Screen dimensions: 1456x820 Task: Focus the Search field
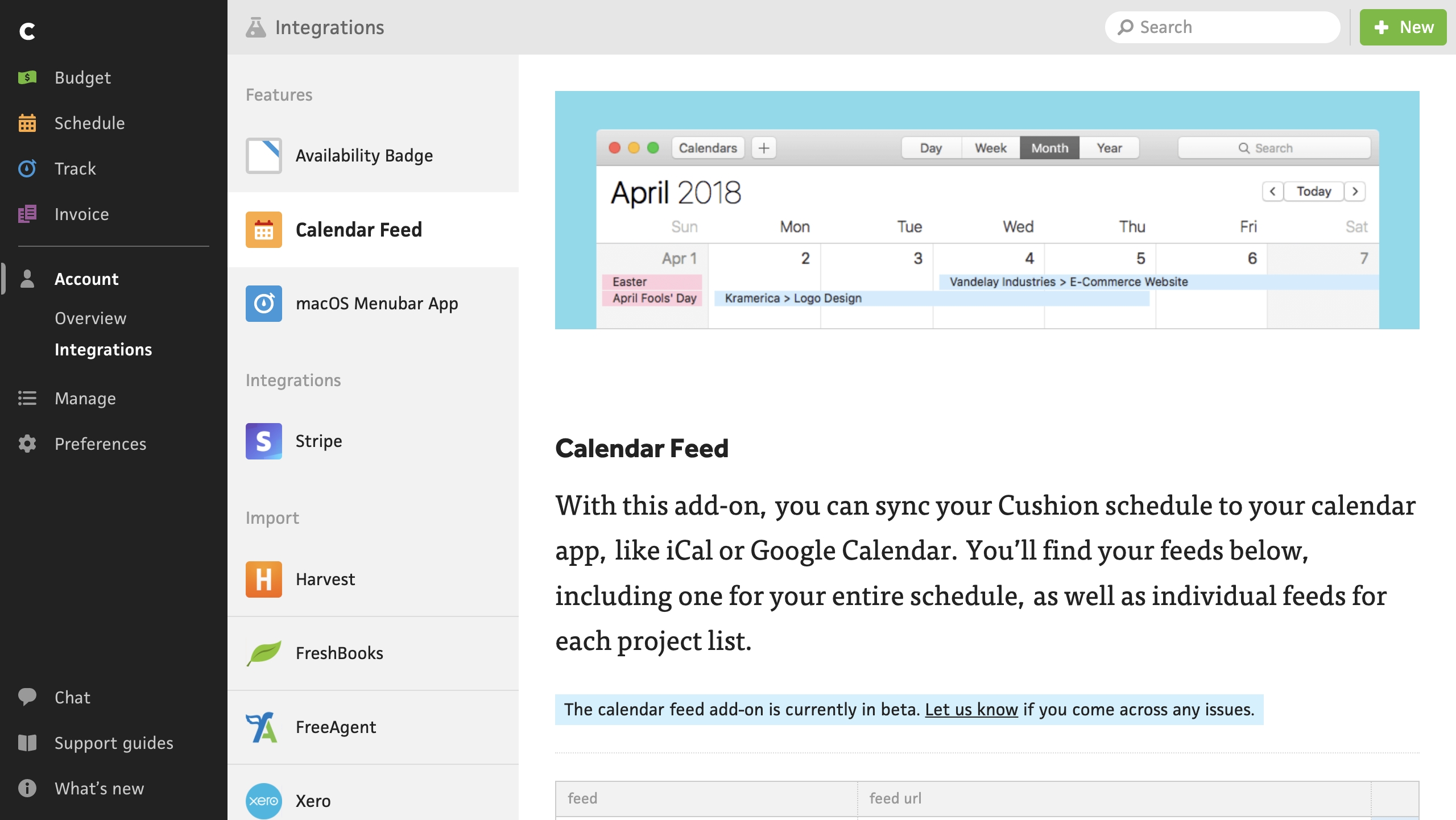point(1222,27)
